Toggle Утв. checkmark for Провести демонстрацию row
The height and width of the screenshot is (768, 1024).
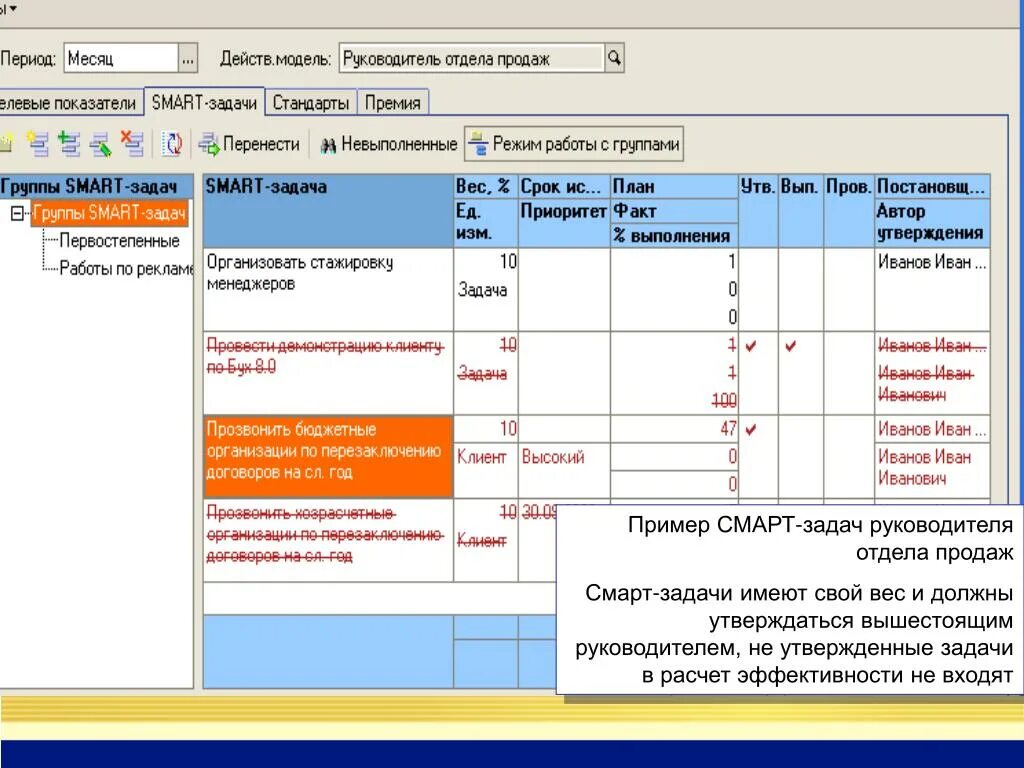(x=751, y=345)
